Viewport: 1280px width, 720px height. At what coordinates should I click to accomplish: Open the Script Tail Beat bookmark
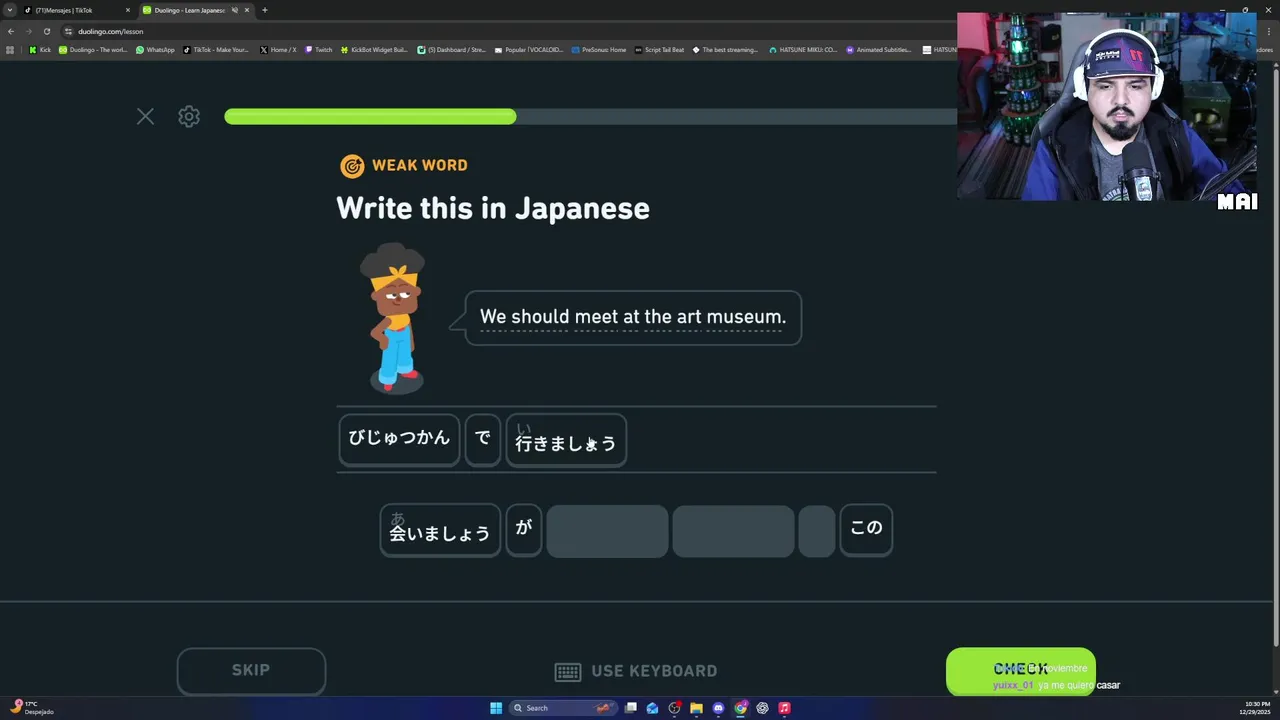point(659,49)
